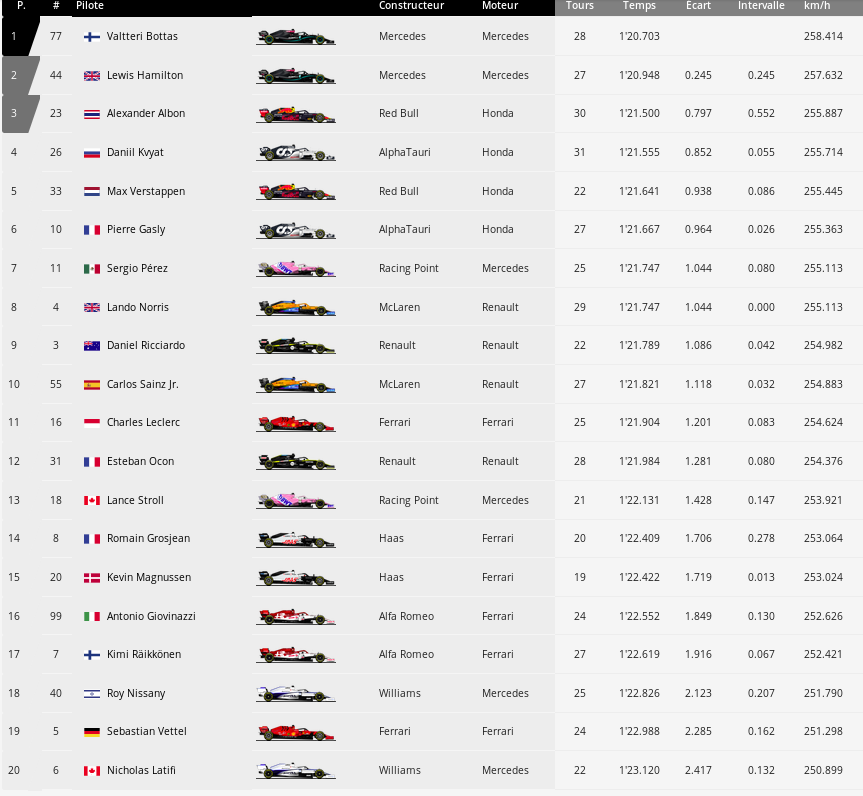Click the Mexican flag beside Sergio Pérez

click(91, 269)
